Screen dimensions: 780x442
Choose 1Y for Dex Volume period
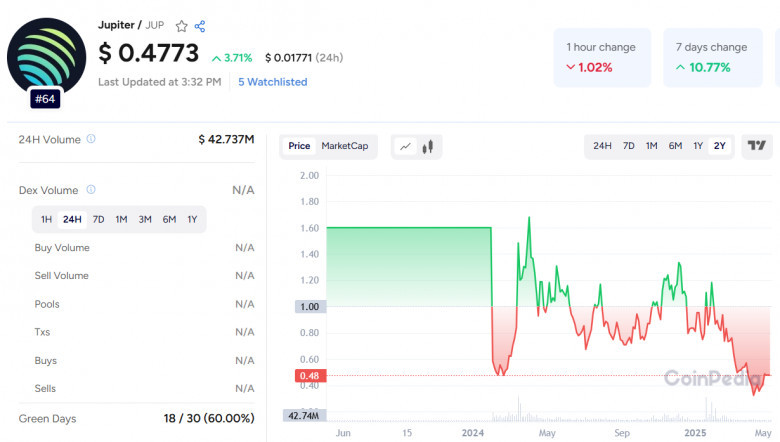point(192,219)
